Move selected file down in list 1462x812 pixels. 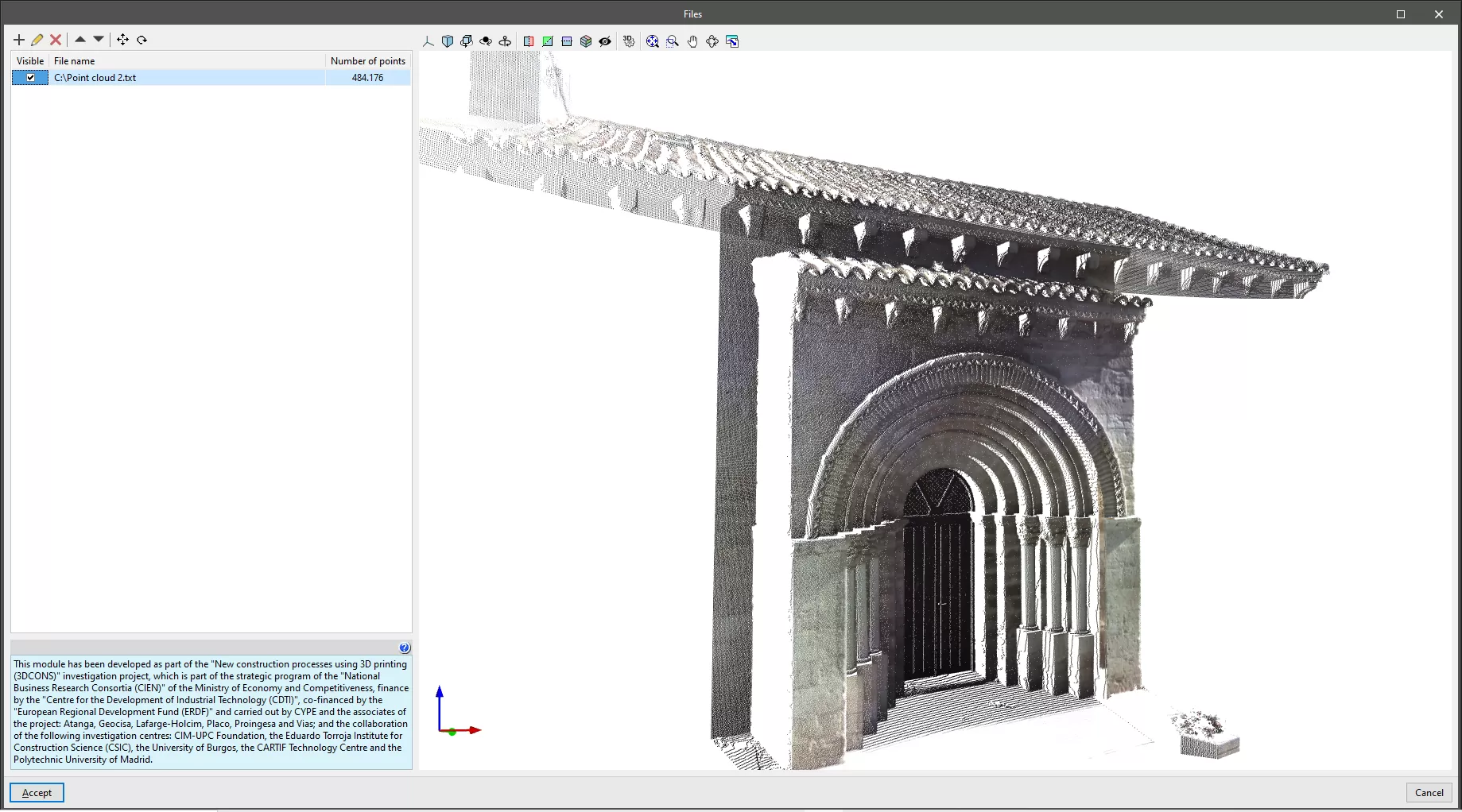click(x=99, y=39)
